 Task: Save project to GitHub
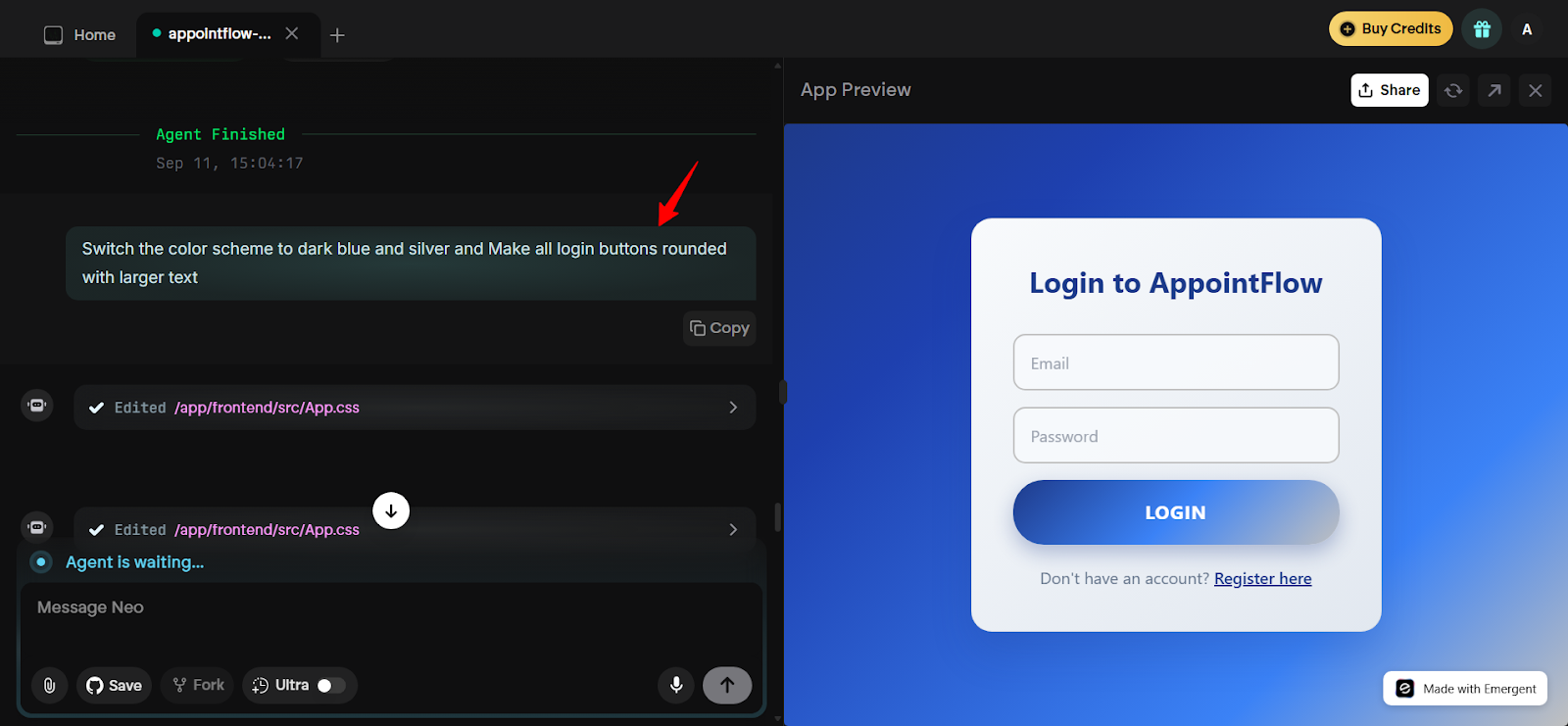click(x=114, y=685)
